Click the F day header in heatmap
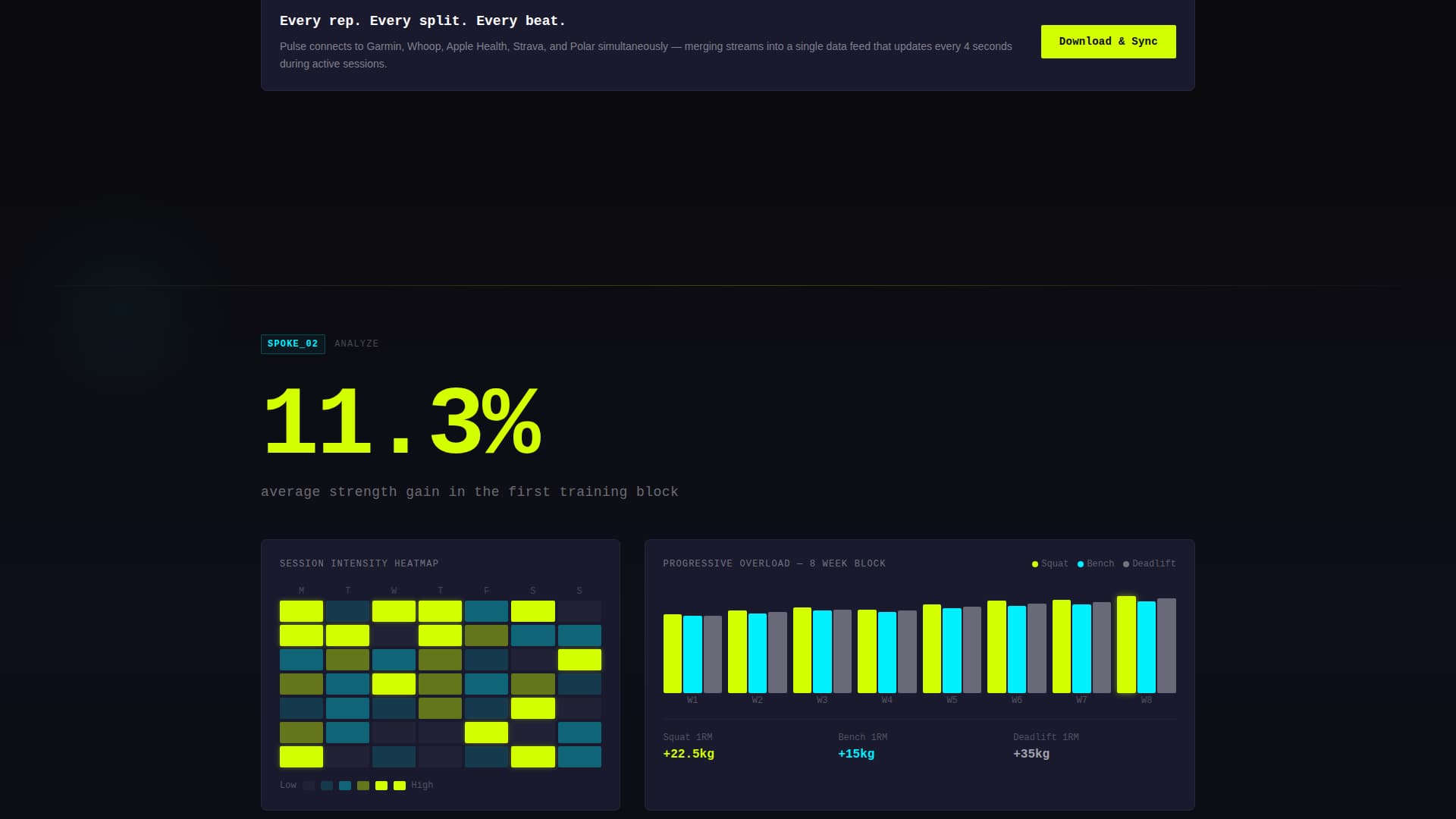1456x819 pixels. pyautogui.click(x=487, y=591)
